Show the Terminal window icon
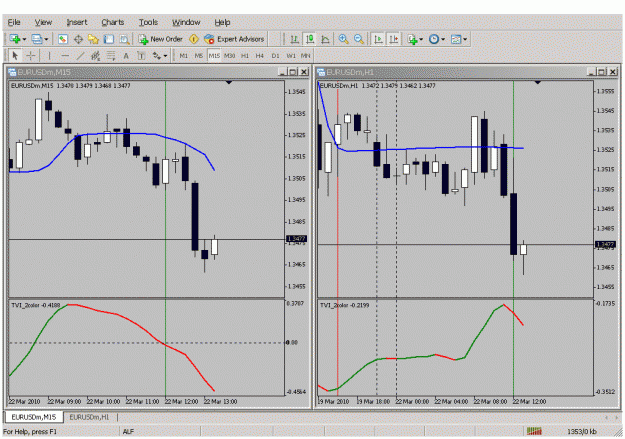 [x=109, y=39]
